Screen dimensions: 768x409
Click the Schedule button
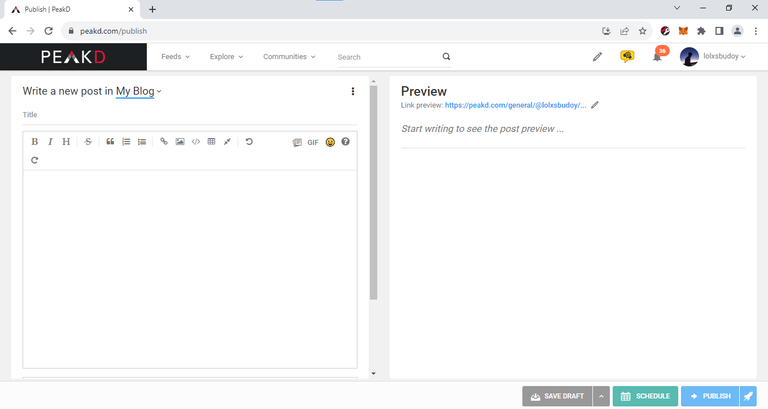click(x=645, y=396)
